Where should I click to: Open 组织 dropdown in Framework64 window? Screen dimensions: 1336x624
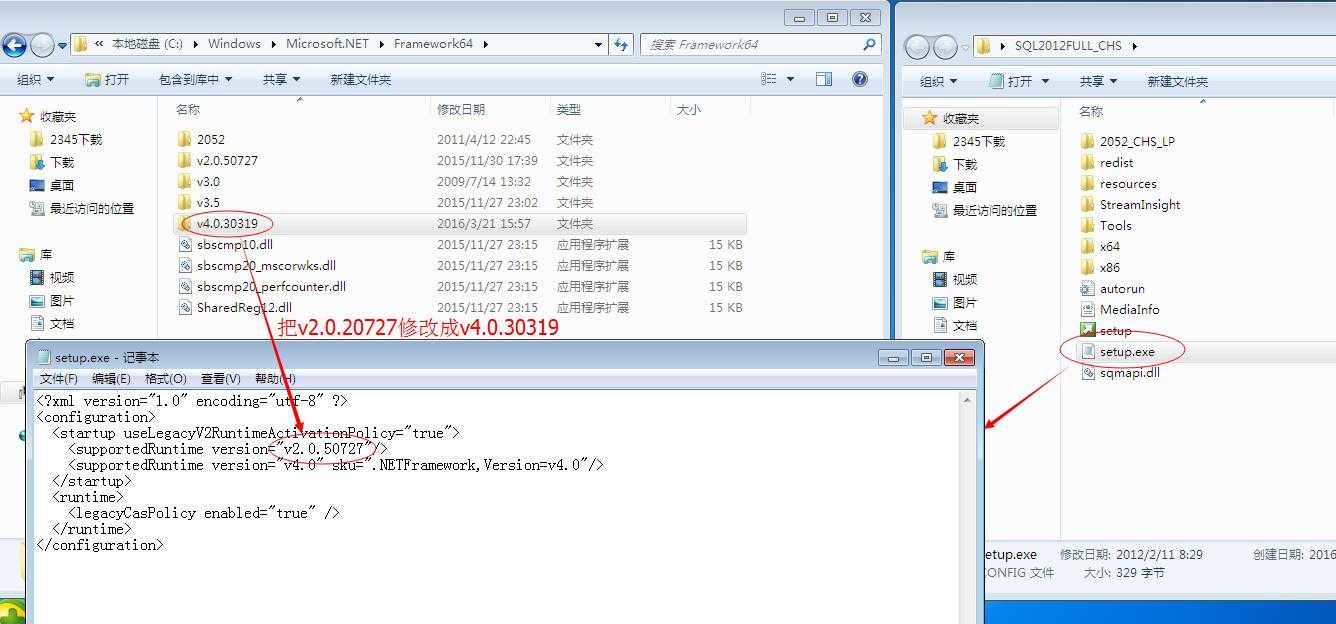(36, 79)
